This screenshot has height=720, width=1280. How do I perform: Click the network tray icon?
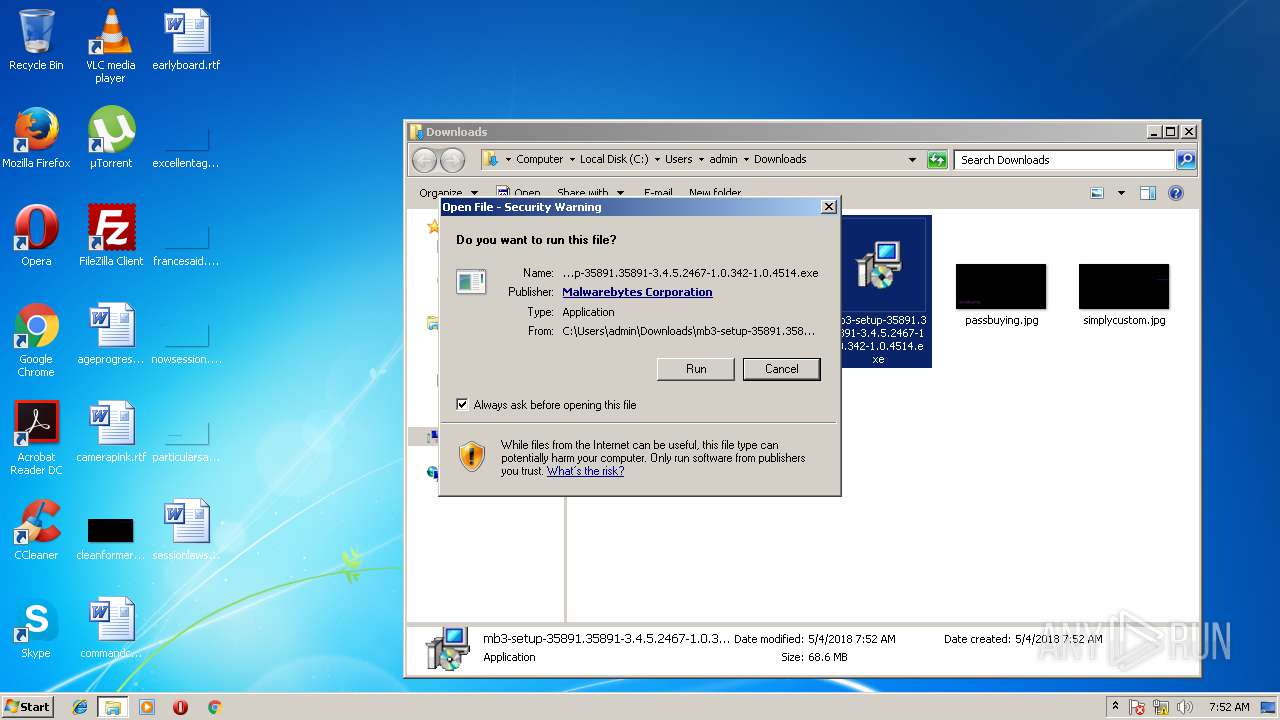coord(1162,707)
